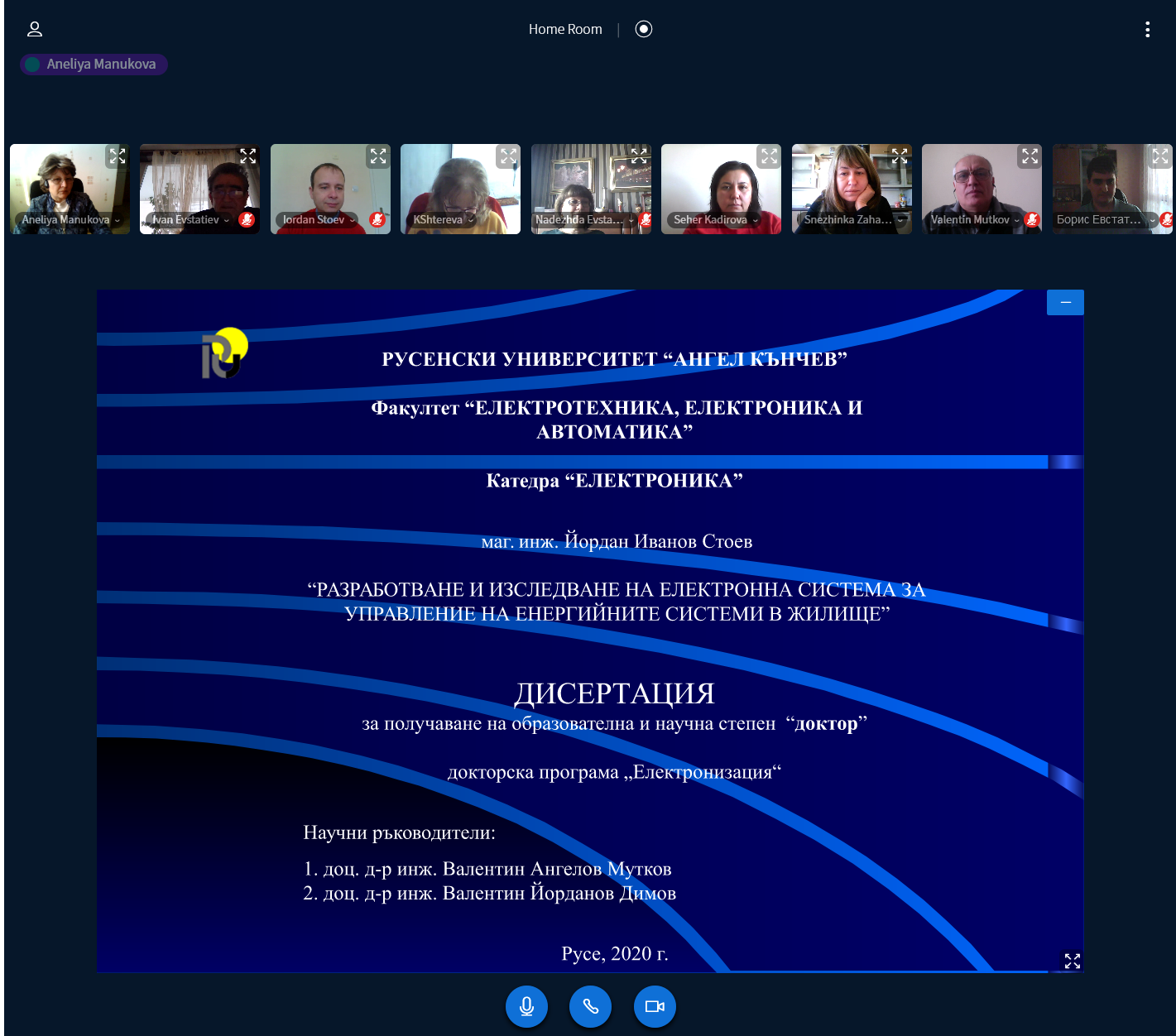Make Aneliya Manukova's webcam fullscreen
Viewport: 1176px width, 1036px height.
pos(118,156)
